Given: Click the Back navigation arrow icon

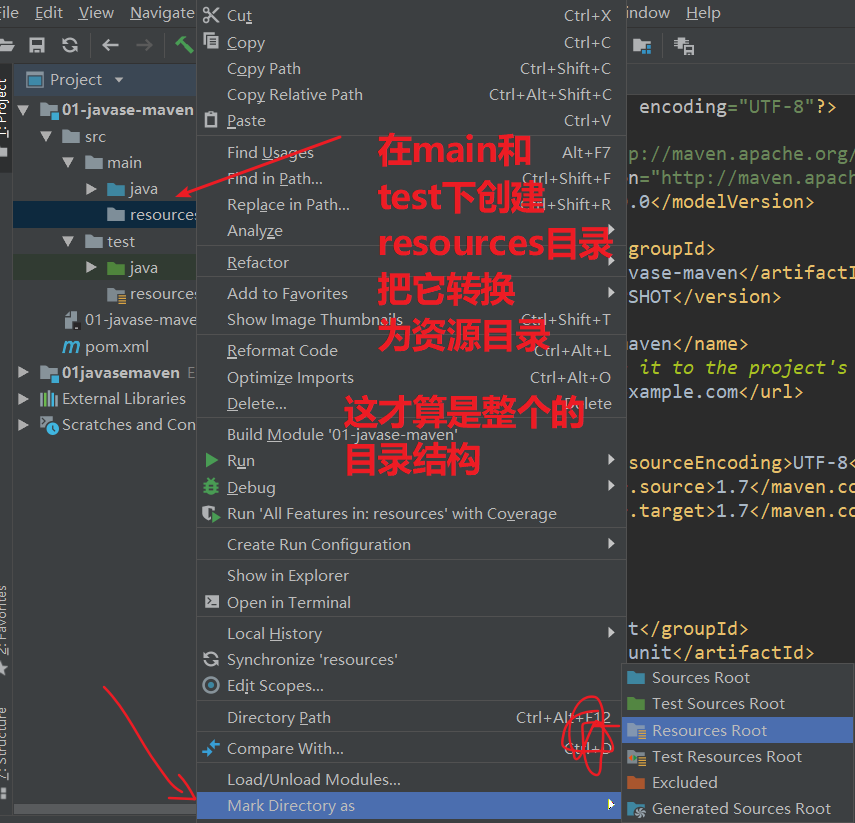Looking at the screenshot, I should click(110, 45).
